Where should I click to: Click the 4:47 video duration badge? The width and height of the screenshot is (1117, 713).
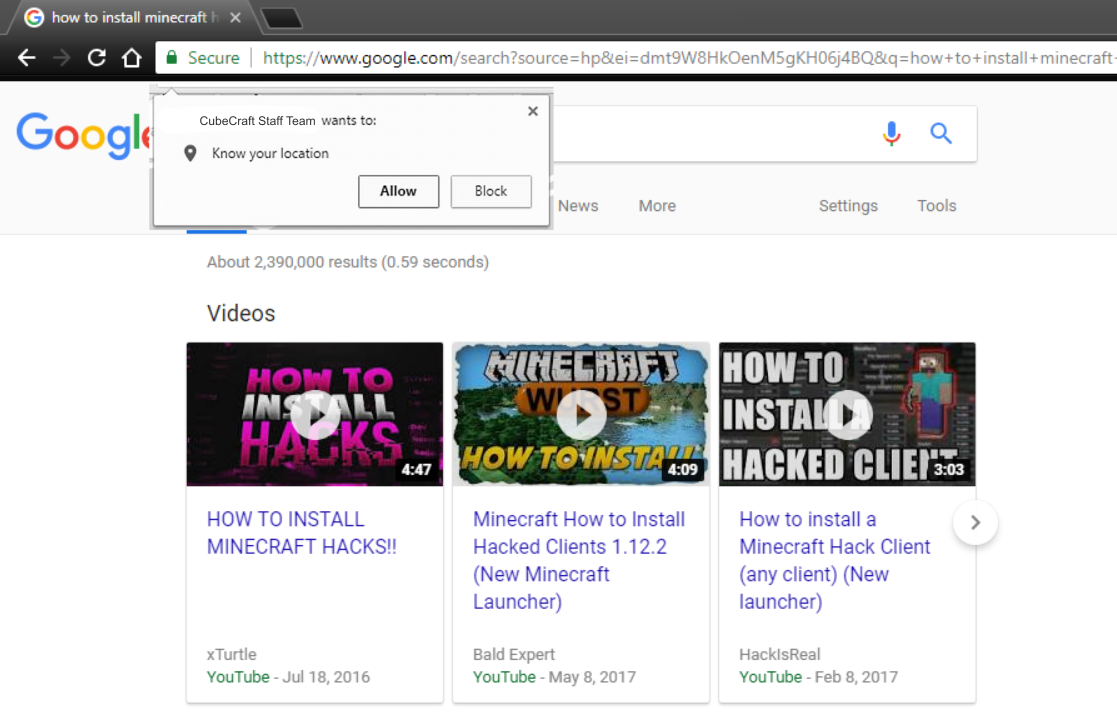click(416, 470)
